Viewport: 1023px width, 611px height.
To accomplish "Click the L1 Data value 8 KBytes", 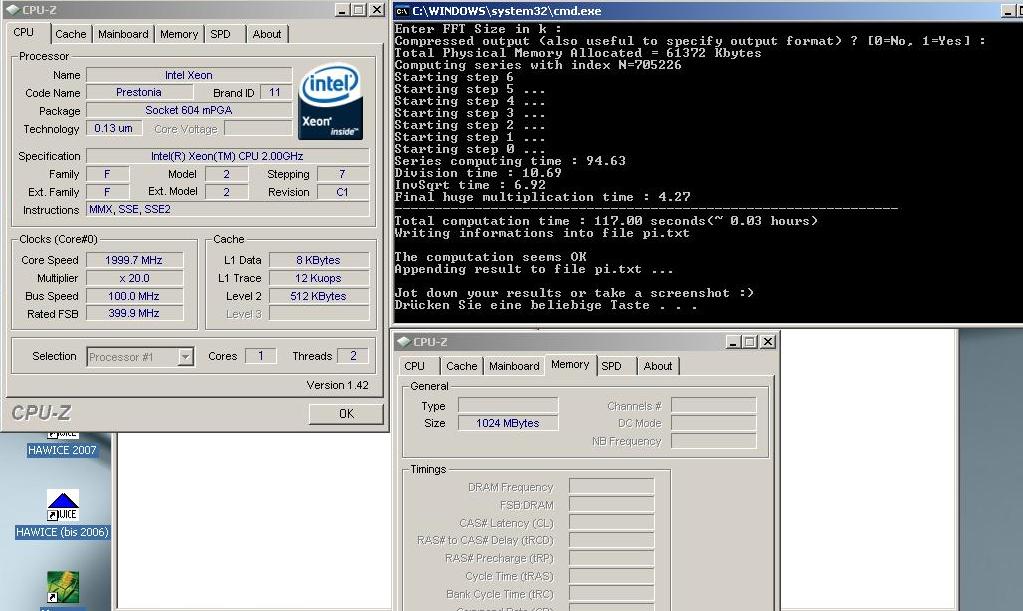I will 318,260.
